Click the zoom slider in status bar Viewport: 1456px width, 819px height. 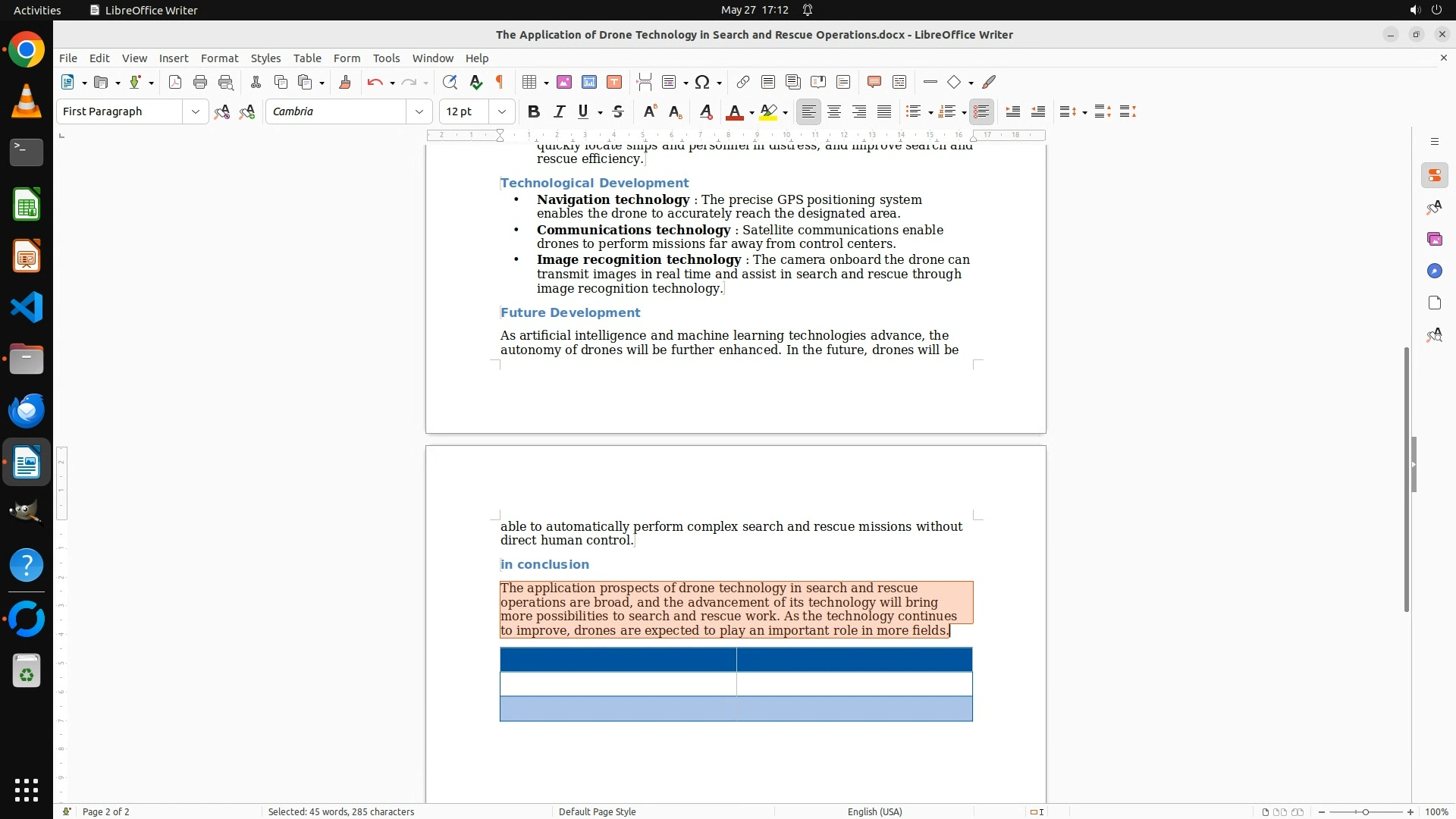[x=1365, y=811]
